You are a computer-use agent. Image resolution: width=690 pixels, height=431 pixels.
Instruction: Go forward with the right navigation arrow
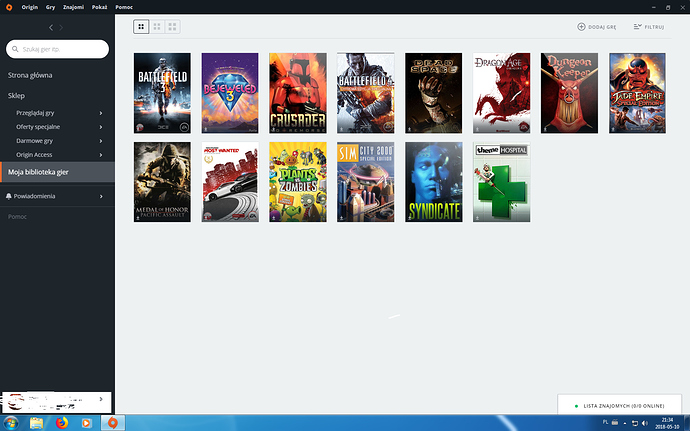click(61, 27)
